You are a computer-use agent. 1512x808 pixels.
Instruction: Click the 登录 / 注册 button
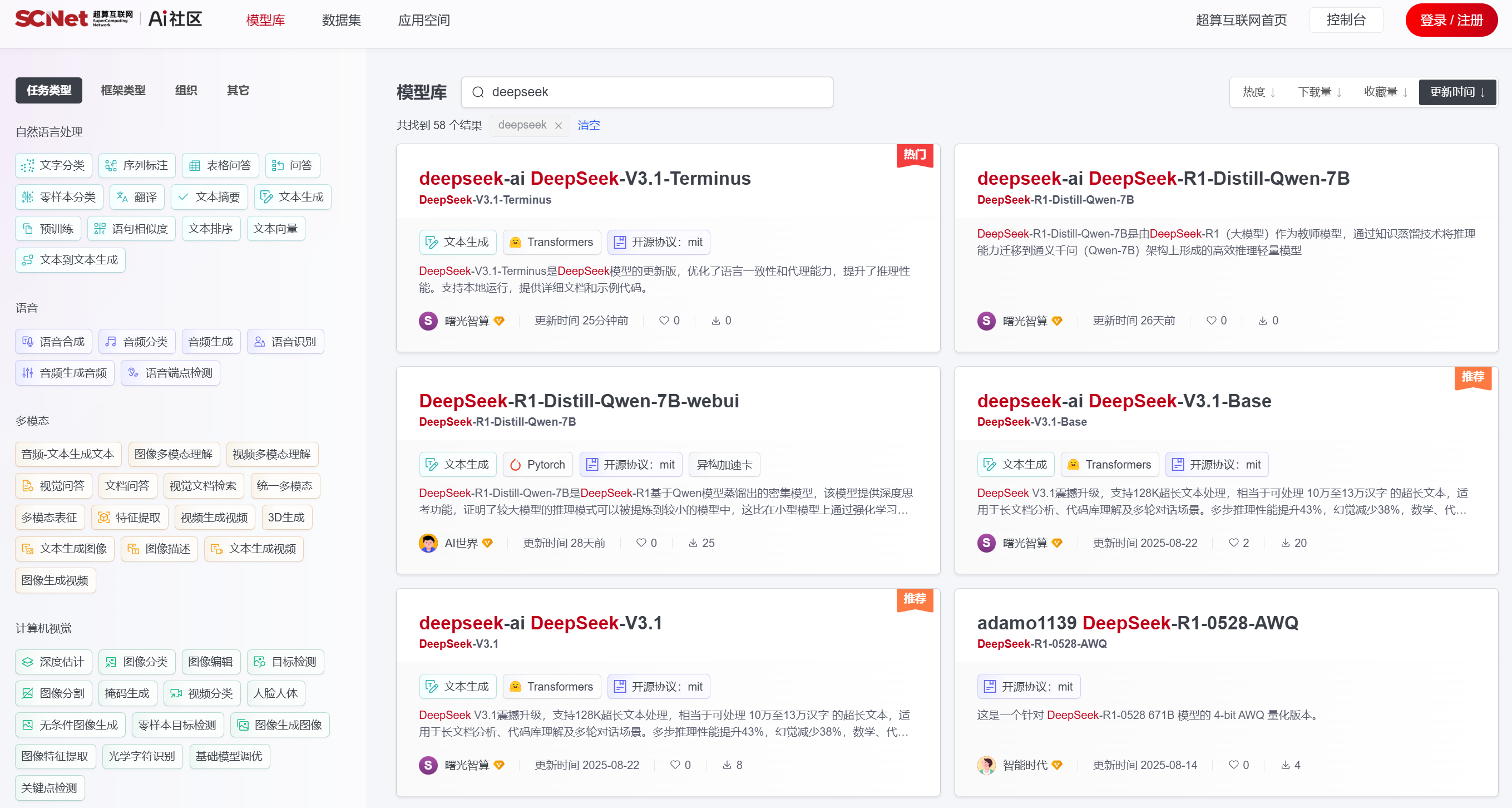tap(1450, 21)
